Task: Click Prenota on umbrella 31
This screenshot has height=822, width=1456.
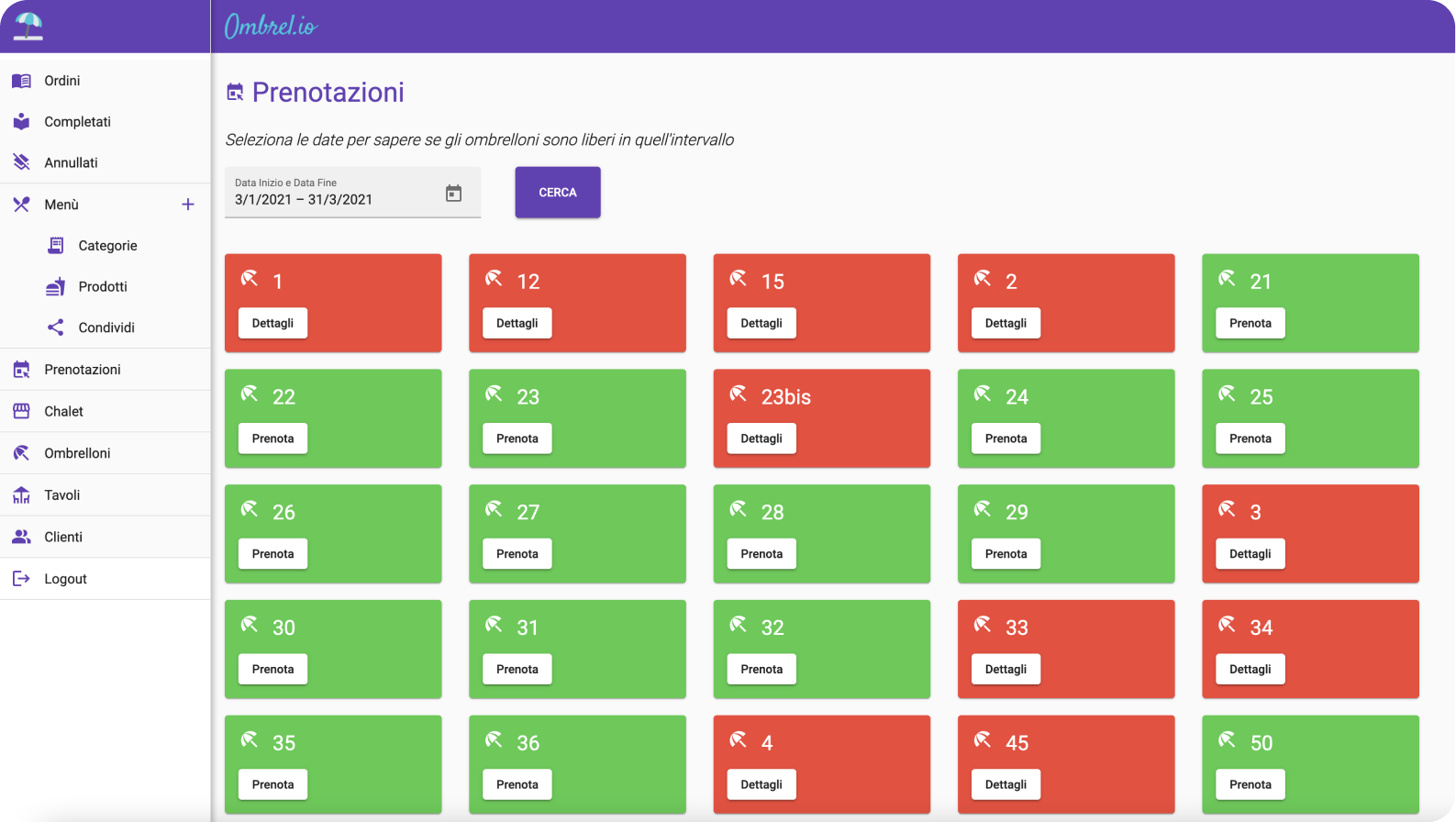Action: click(517, 670)
